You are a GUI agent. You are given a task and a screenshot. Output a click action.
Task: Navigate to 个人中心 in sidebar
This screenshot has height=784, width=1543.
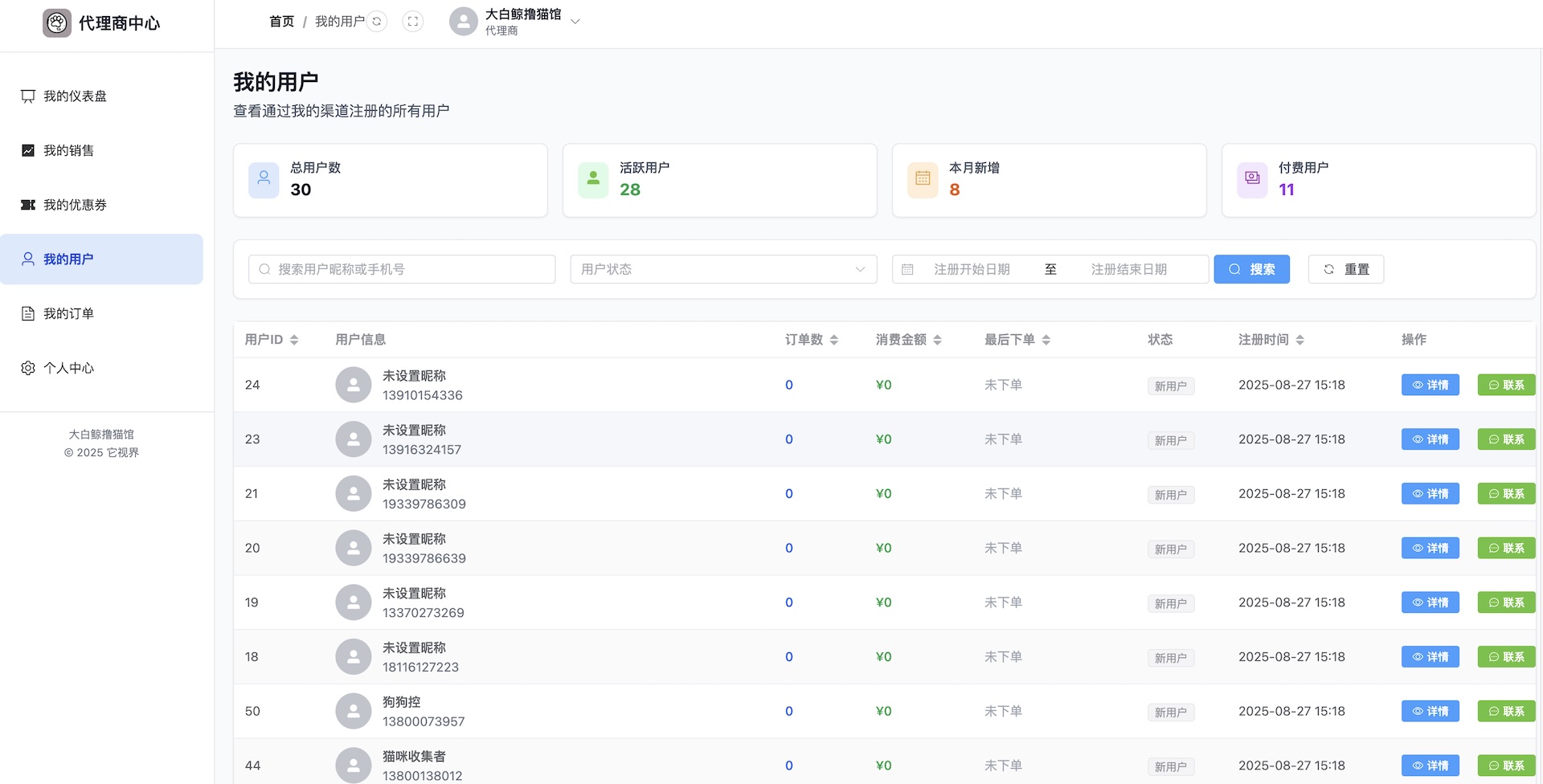[x=68, y=368]
